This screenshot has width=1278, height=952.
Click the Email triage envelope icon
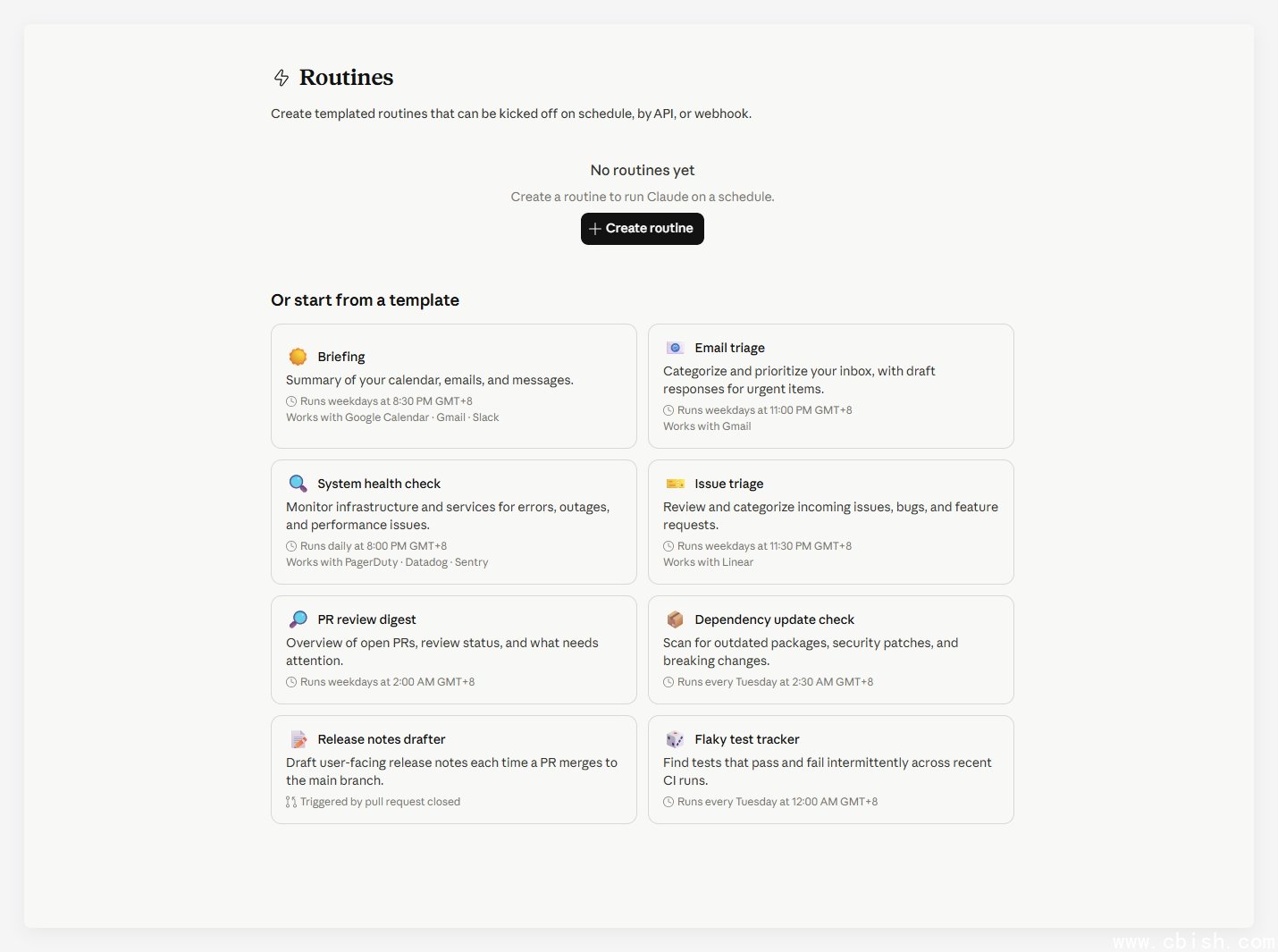point(675,348)
